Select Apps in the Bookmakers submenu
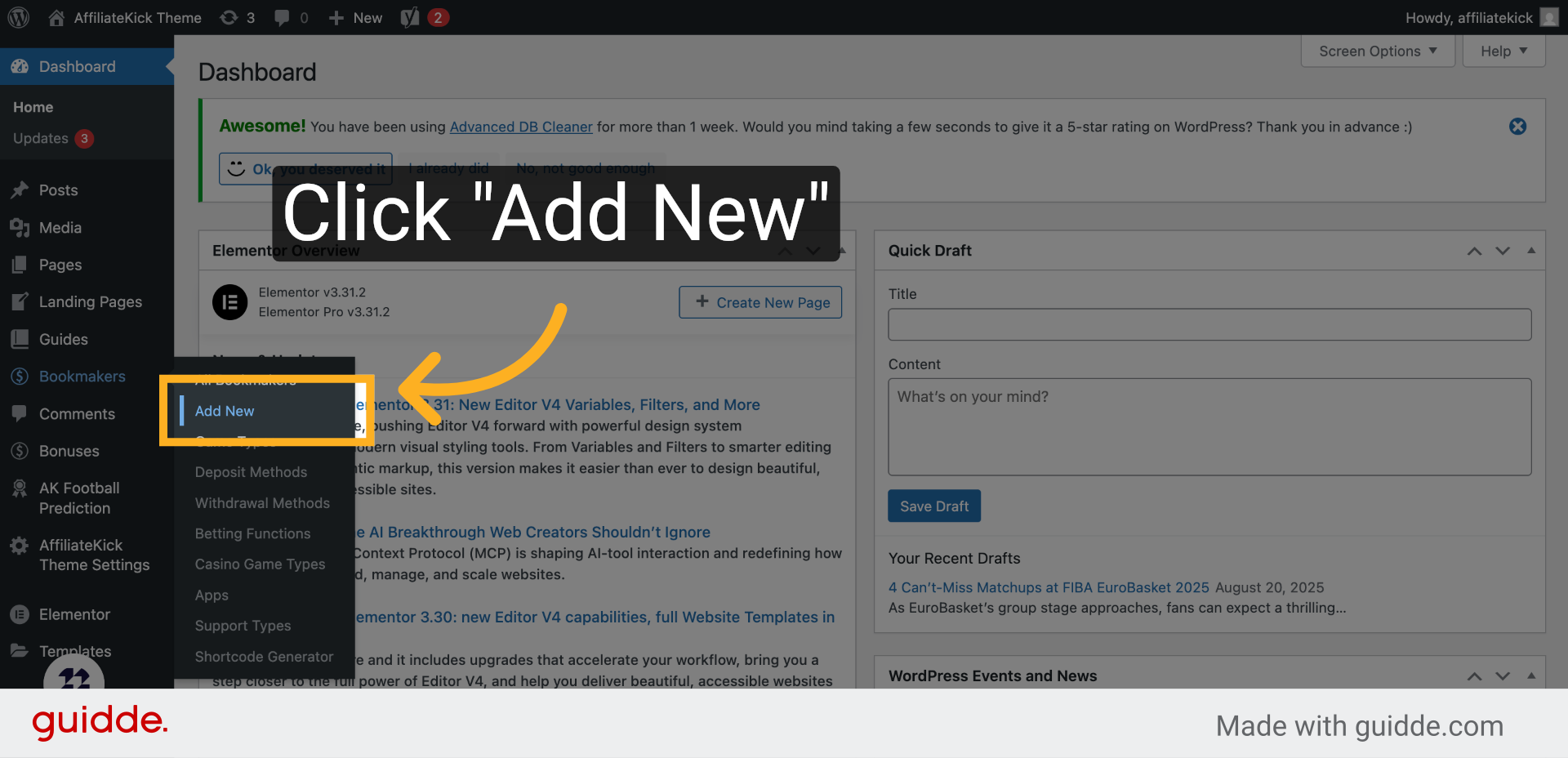Image resolution: width=1568 pixels, height=758 pixels. (212, 595)
